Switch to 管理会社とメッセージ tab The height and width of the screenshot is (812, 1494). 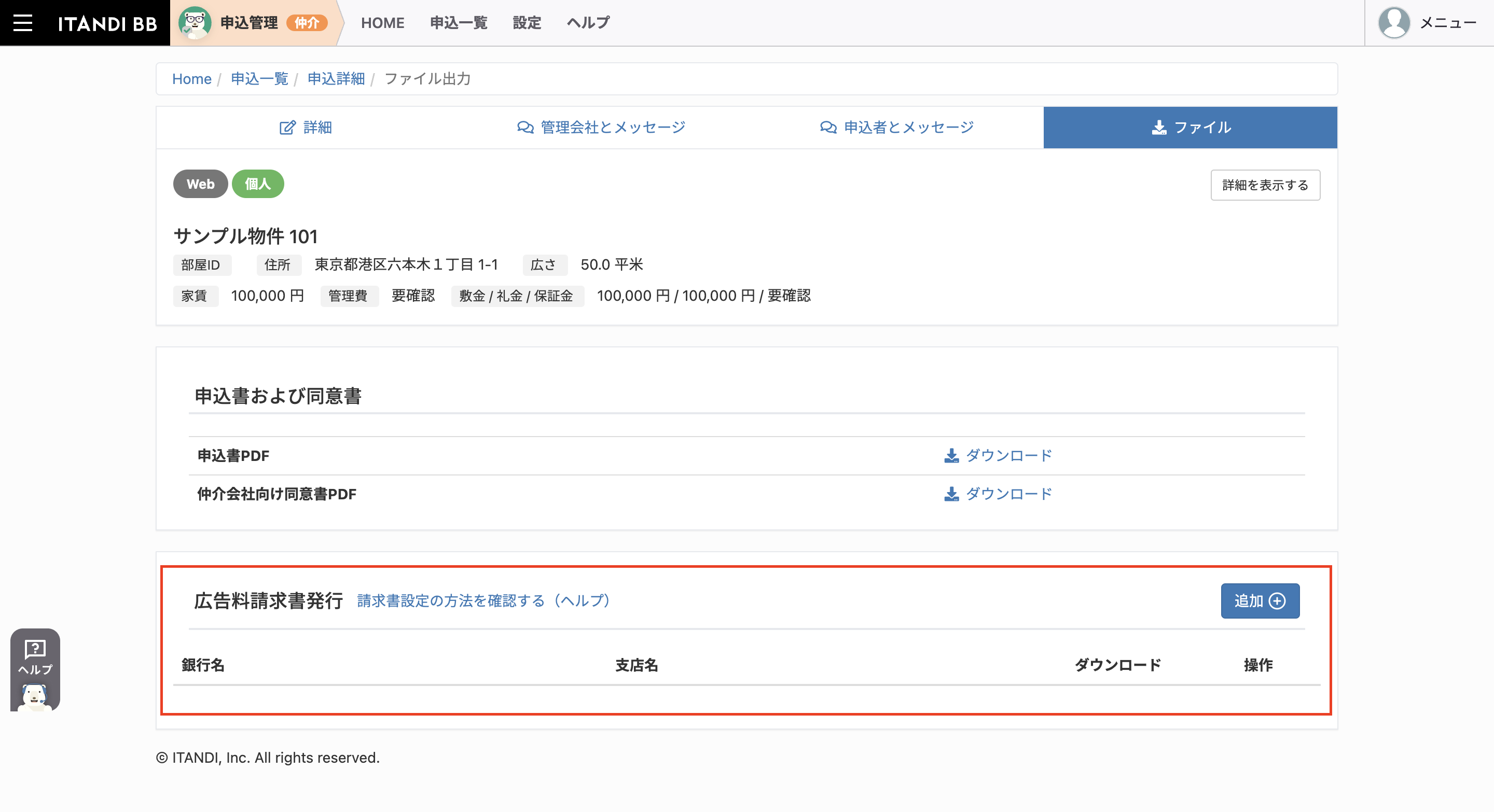click(601, 128)
